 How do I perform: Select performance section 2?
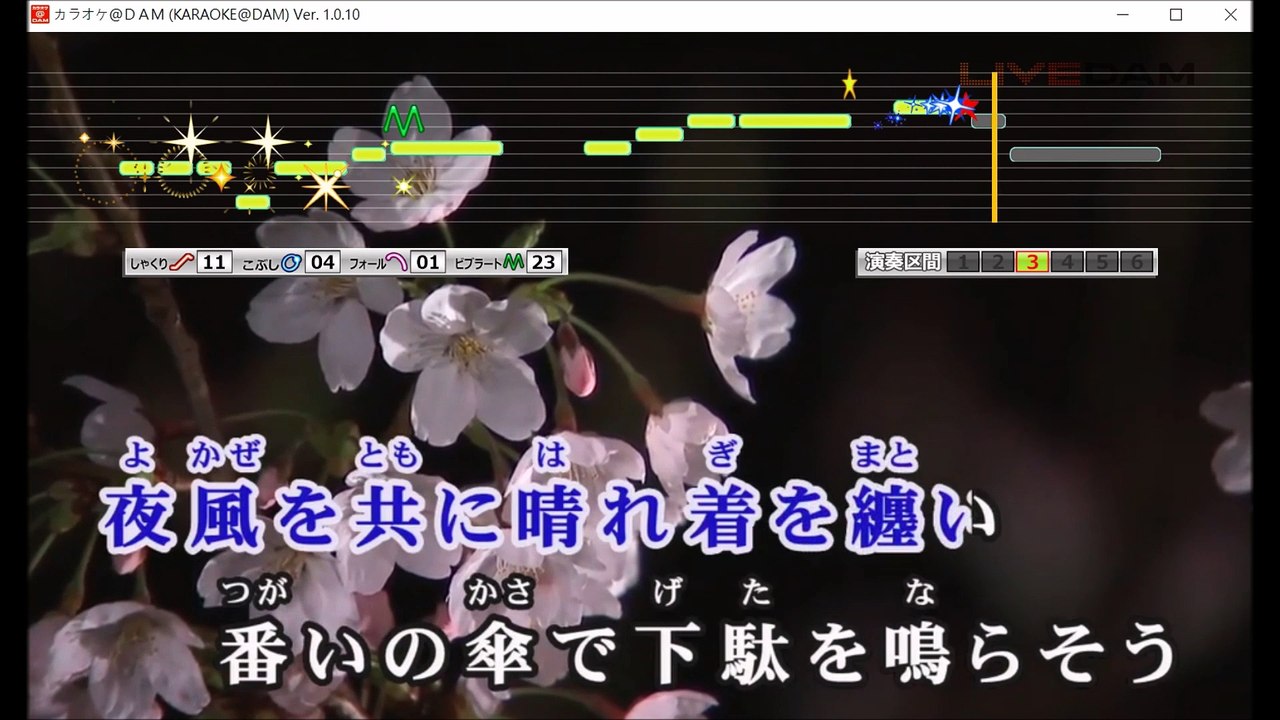[997, 263]
